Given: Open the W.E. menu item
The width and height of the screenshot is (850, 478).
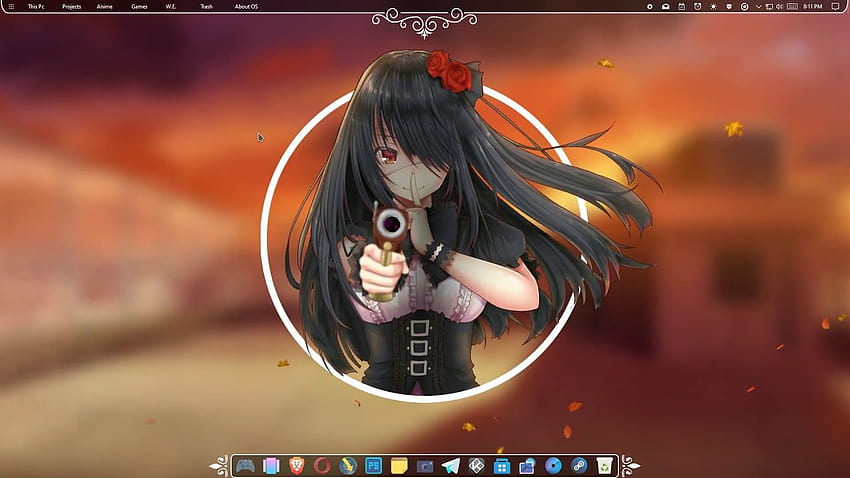Looking at the screenshot, I should (x=171, y=7).
